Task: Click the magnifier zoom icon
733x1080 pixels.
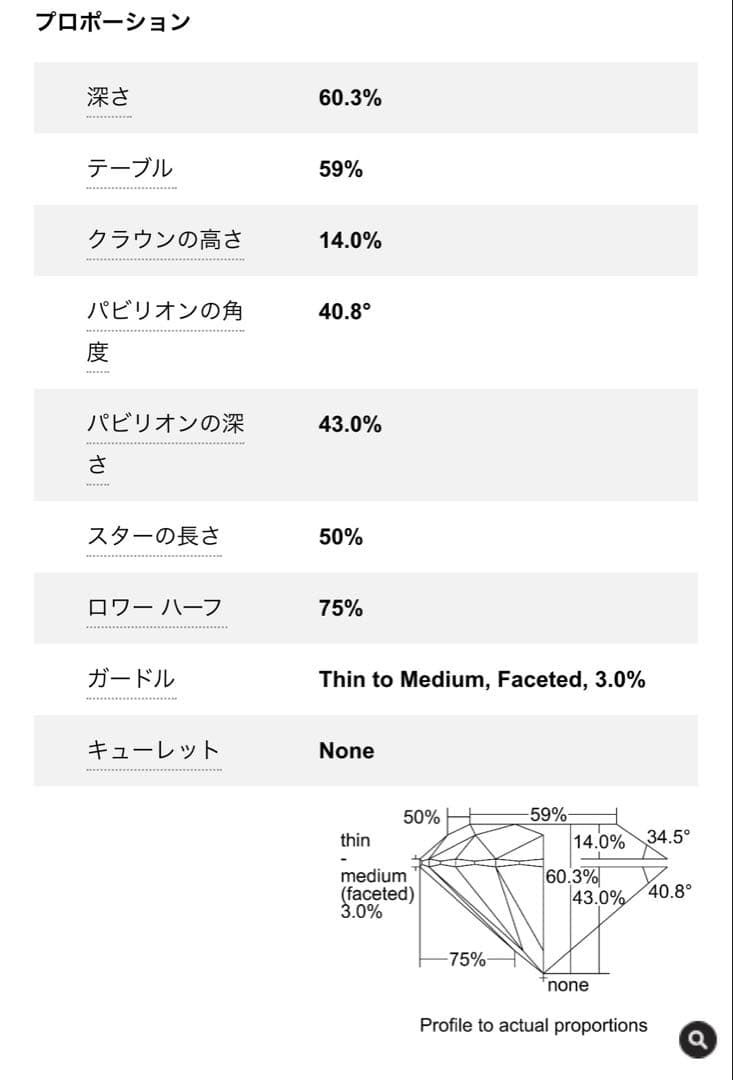Action: point(697,1039)
